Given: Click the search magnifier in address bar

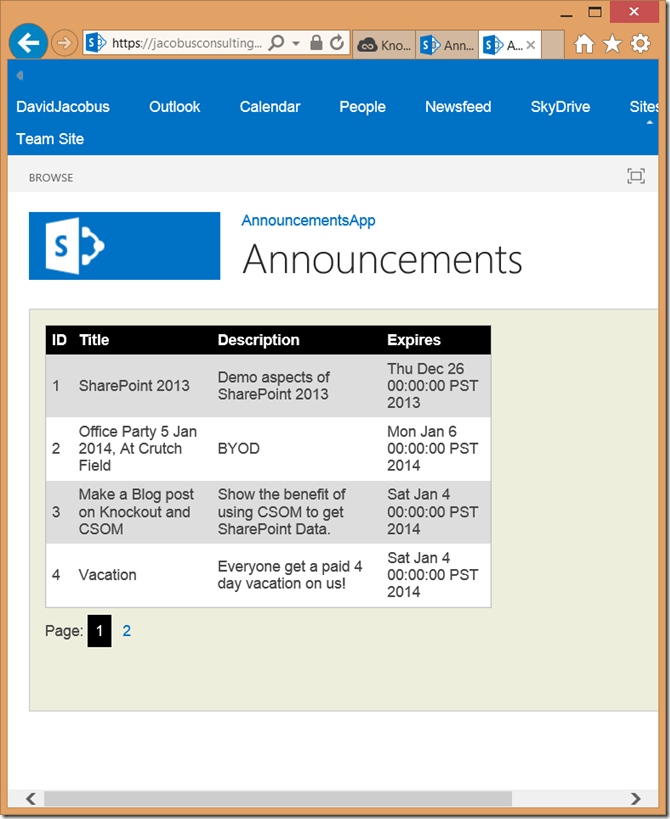Looking at the screenshot, I should (x=276, y=43).
